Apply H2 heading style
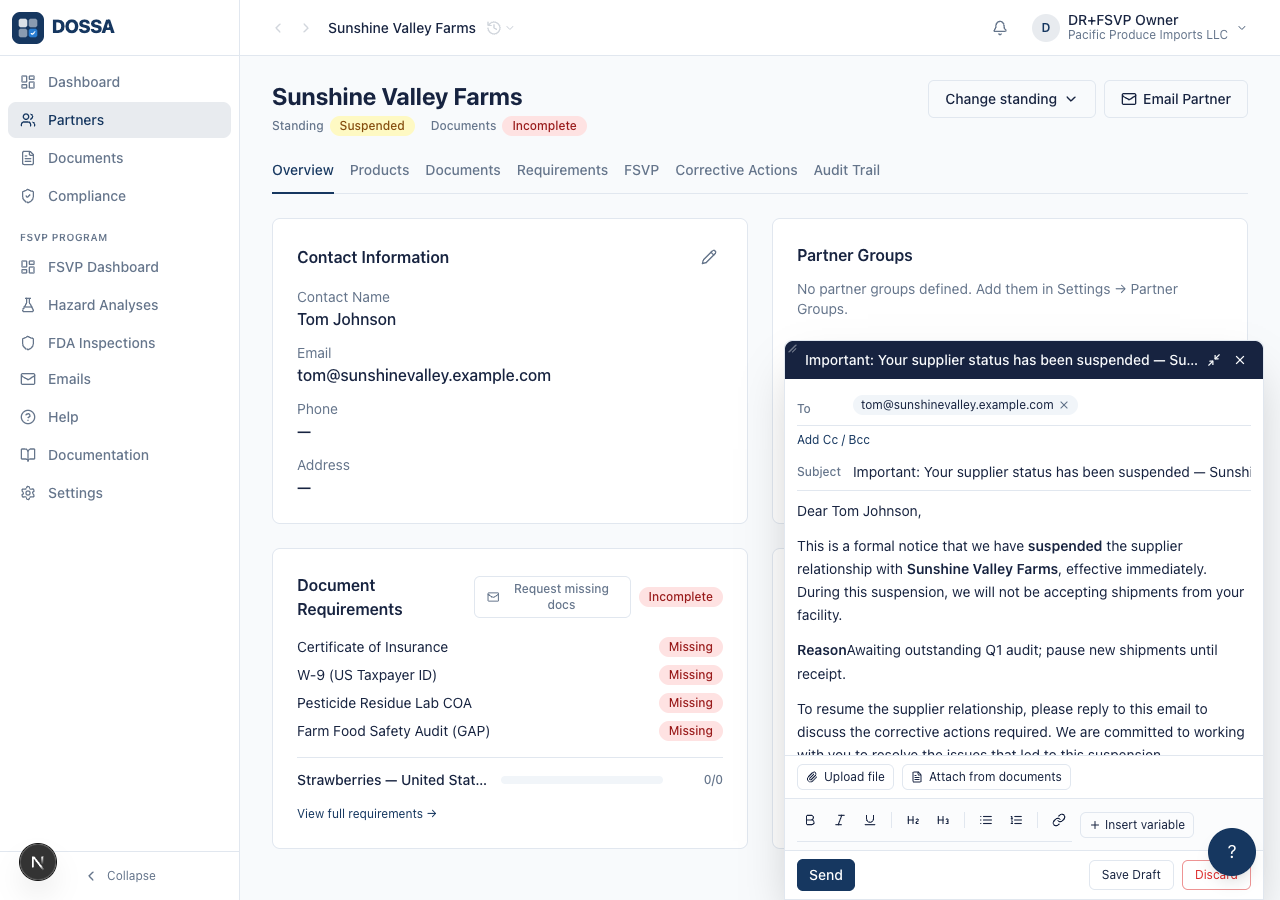 click(x=913, y=820)
